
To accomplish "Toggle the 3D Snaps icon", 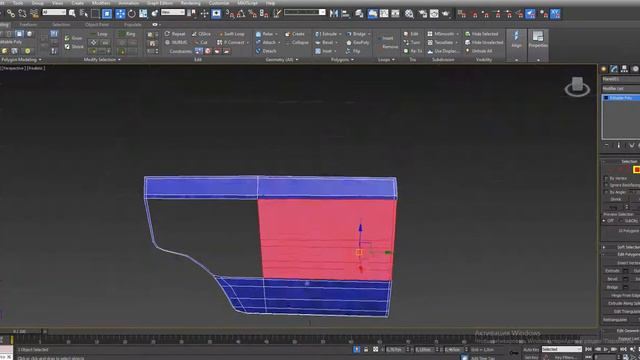I will (230, 14).
